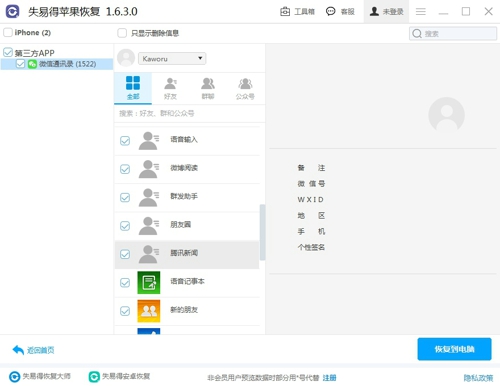Image resolution: width=500 pixels, height=386 pixels.
Task: Click the large profile avatar placeholder
Action: [x=446, y=115]
